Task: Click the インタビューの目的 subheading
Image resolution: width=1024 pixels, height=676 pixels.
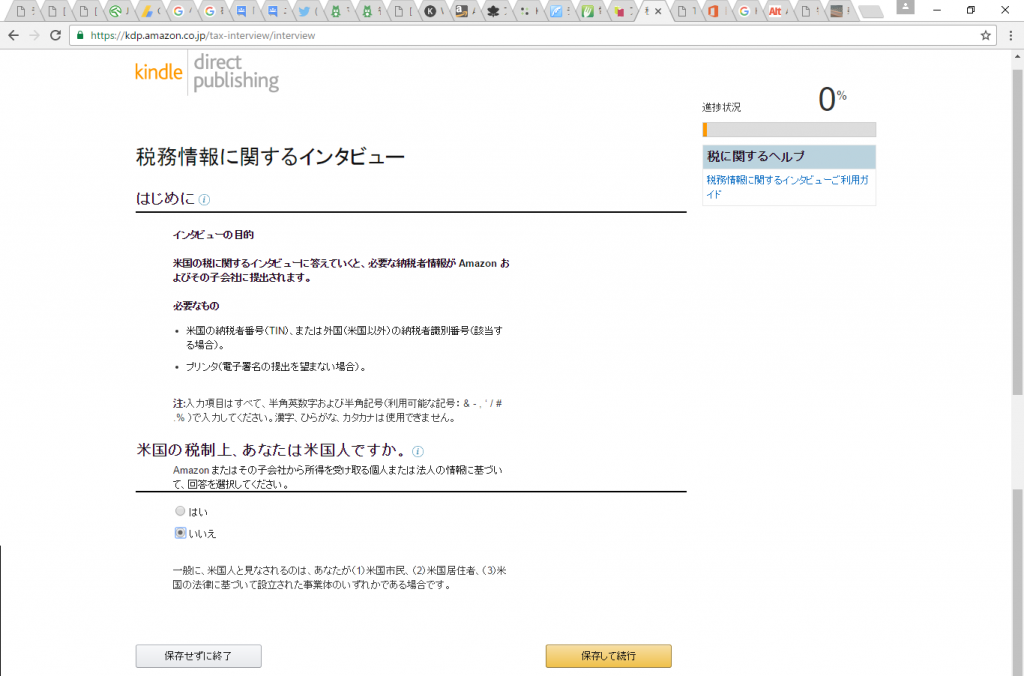Action: [x=213, y=234]
